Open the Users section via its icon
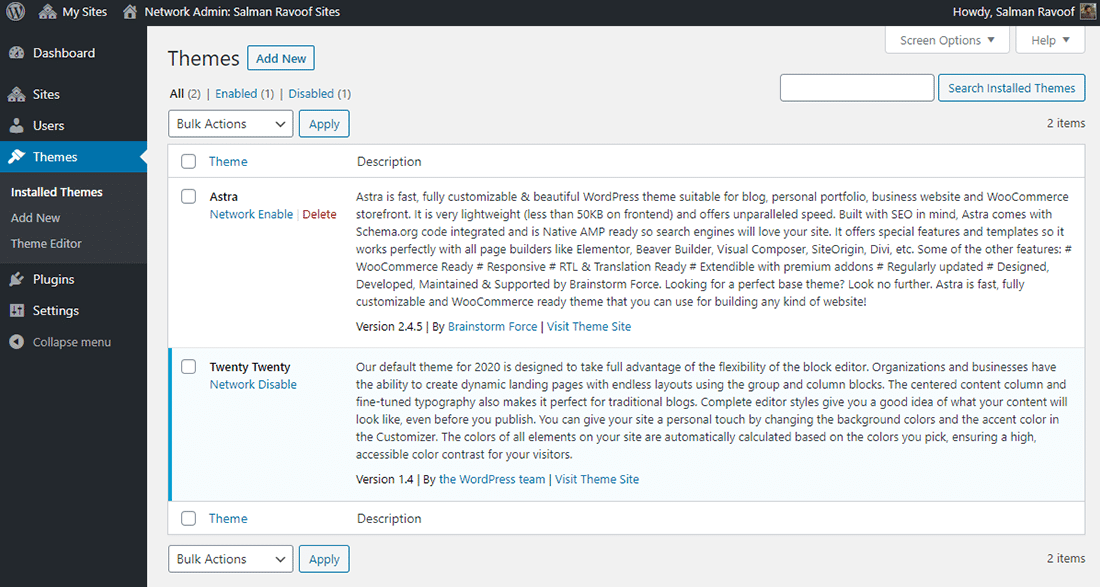 click(18, 124)
